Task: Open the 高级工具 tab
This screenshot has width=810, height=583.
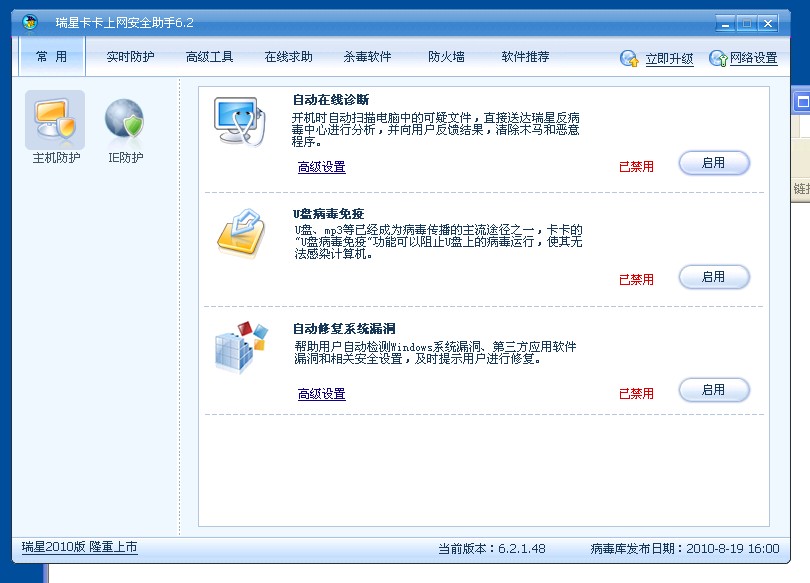Action: tap(209, 57)
